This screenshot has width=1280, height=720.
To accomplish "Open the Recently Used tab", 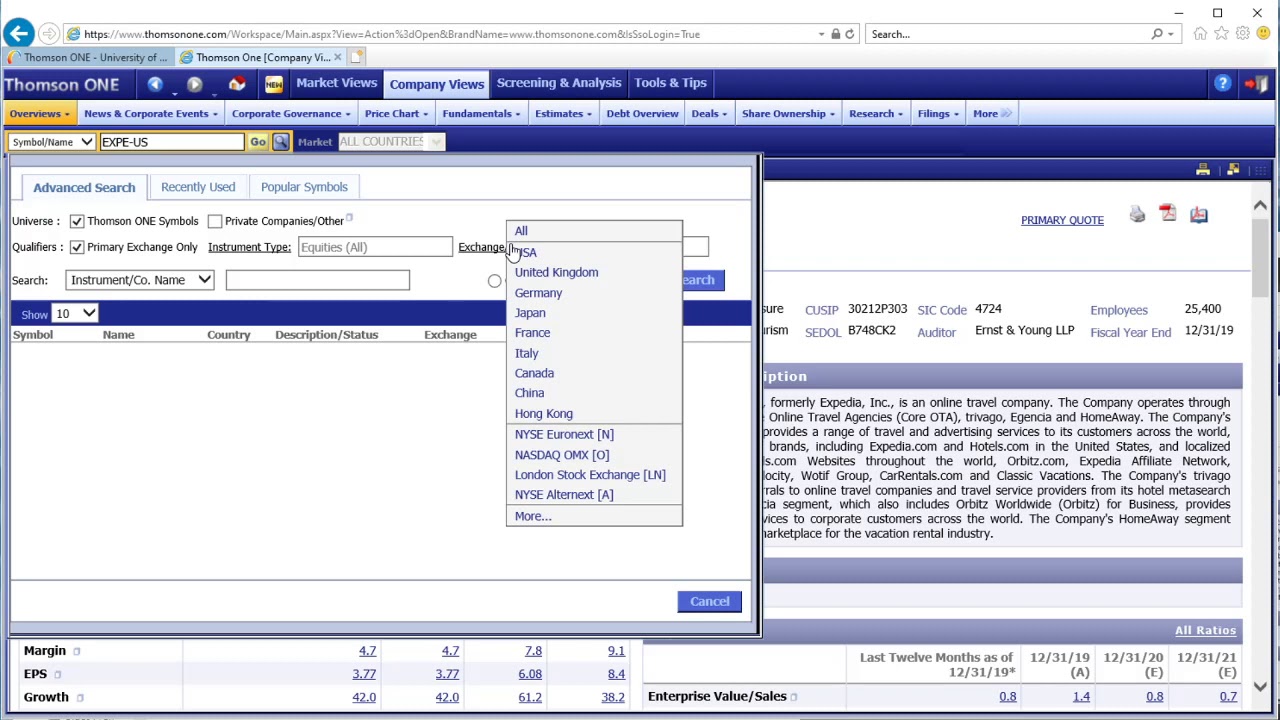I will pos(198,187).
